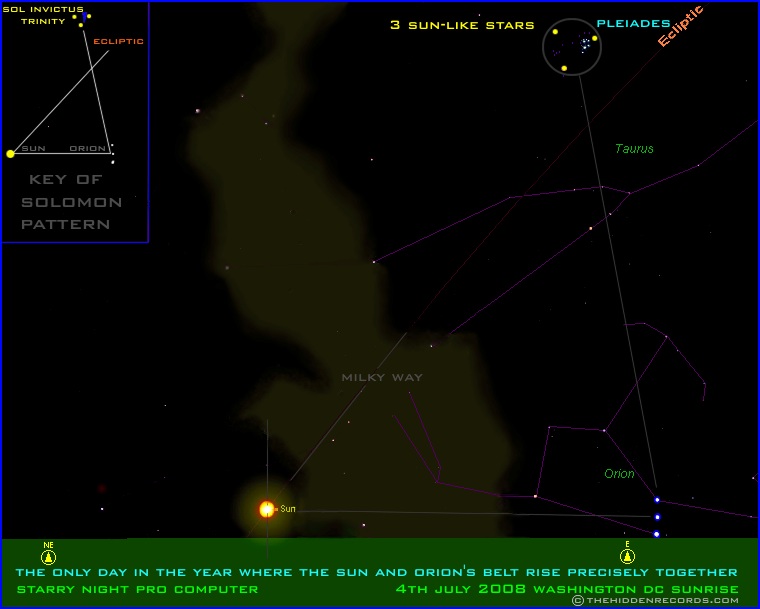Click the upper-left yellow star in Pleiades circle

pyautogui.click(x=555, y=32)
